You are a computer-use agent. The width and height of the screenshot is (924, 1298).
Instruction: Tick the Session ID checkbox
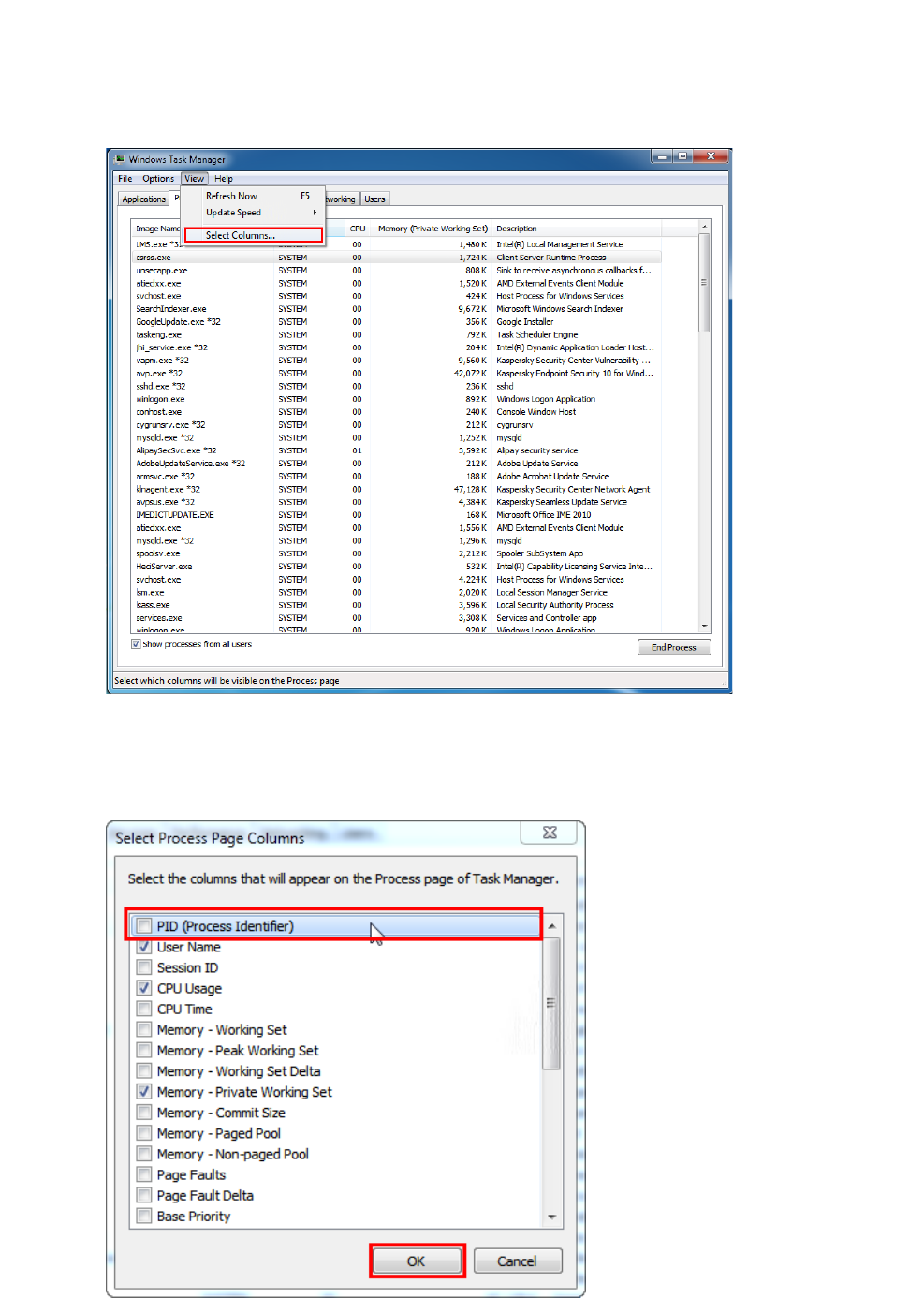pos(144,967)
